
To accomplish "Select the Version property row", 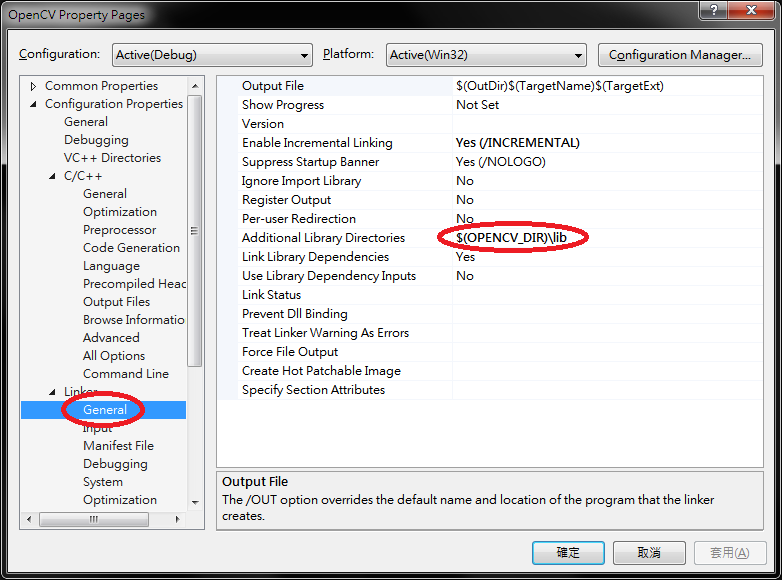I will [x=500, y=124].
